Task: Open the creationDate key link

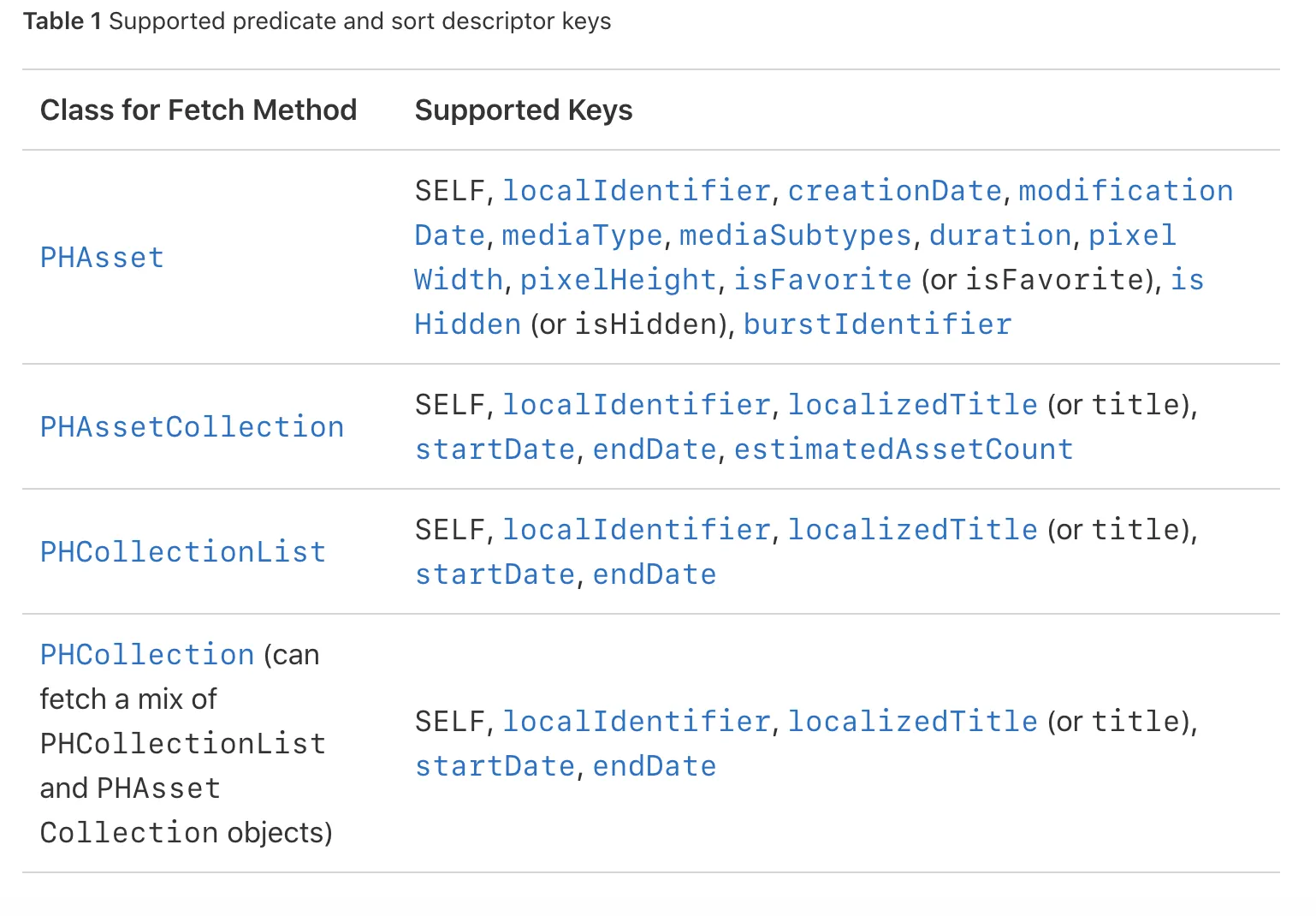Action: tap(894, 191)
